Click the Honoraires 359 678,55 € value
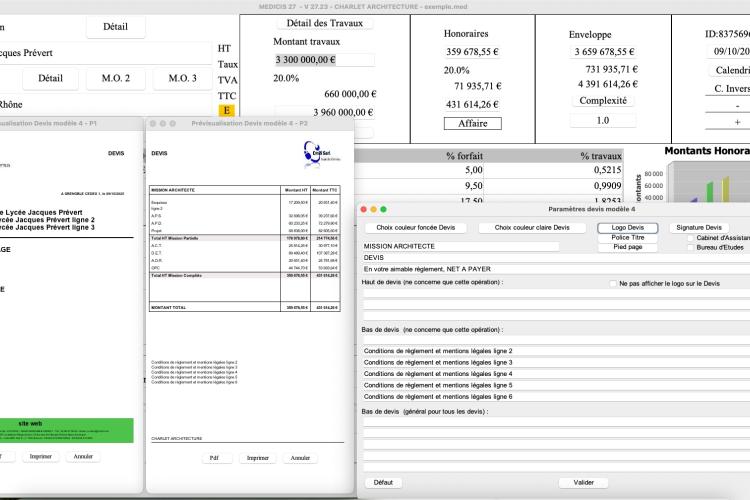Viewport: 750px width, 500px height. click(472, 52)
